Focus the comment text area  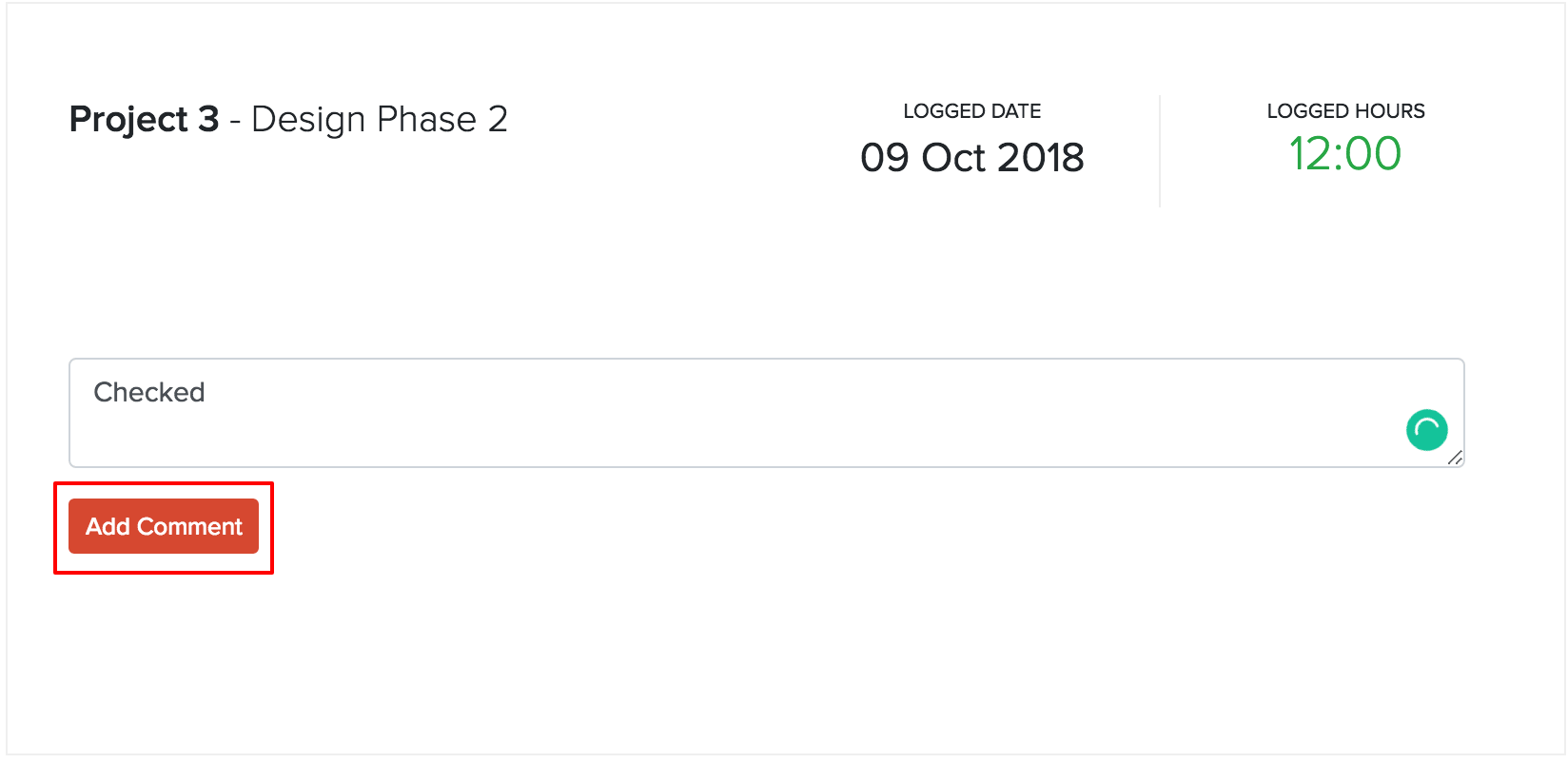pyautogui.click(x=767, y=413)
